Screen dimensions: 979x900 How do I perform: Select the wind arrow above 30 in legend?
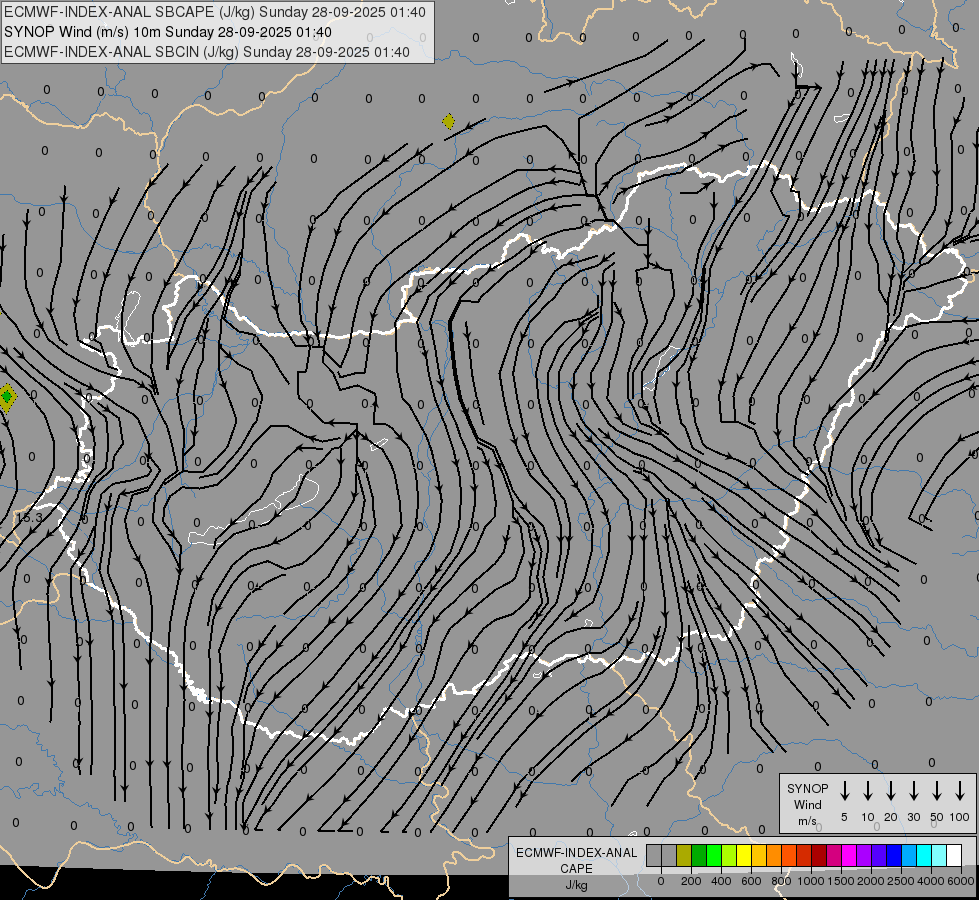pyautogui.click(x=913, y=791)
